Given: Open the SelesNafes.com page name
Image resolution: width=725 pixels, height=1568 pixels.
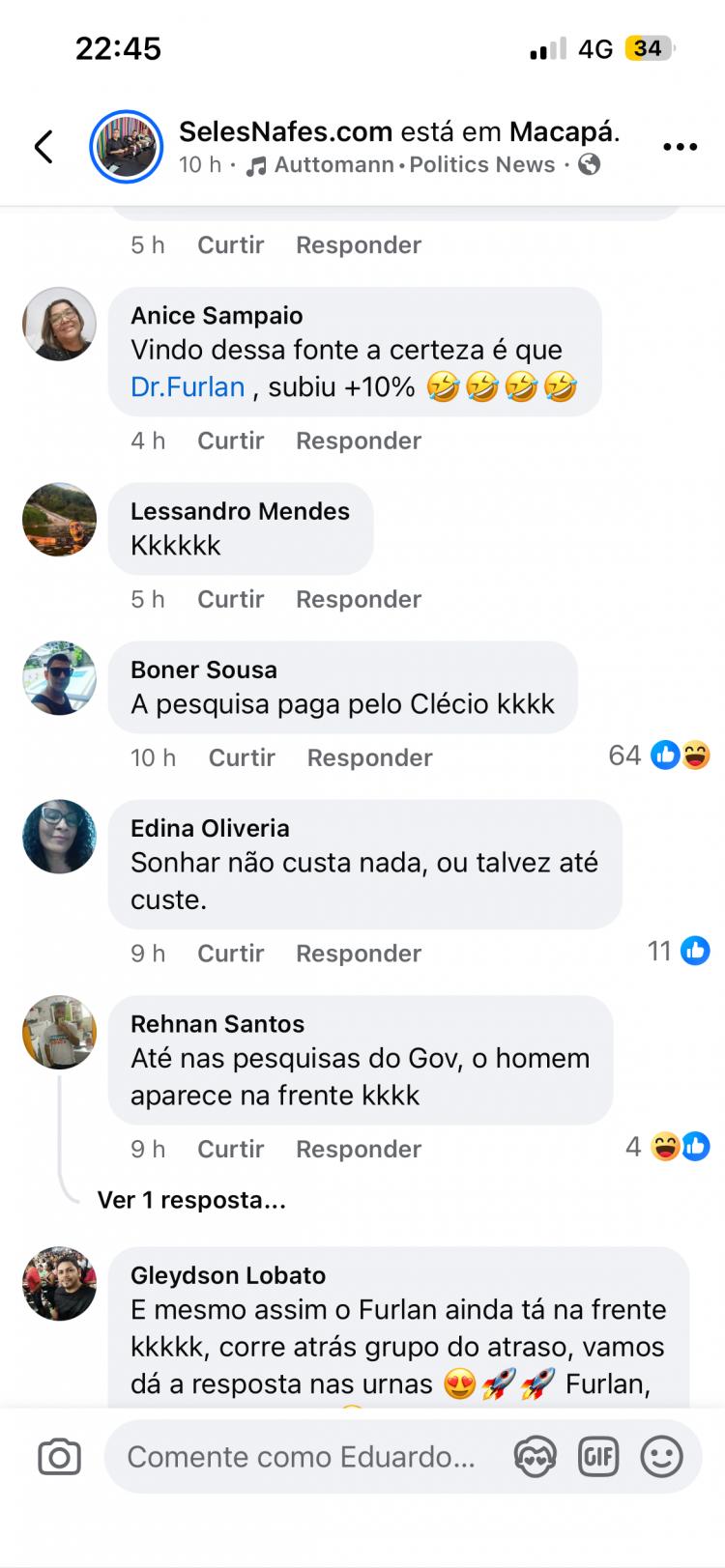Looking at the screenshot, I should click(285, 131).
